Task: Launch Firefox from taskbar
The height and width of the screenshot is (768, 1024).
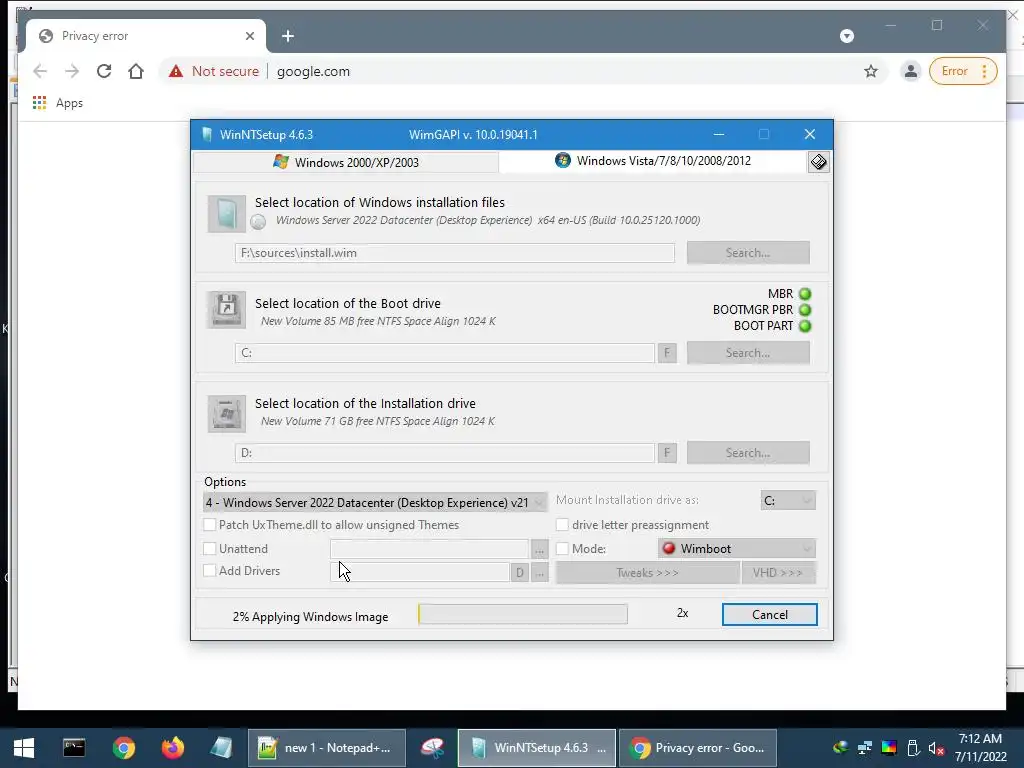Action: 173,748
